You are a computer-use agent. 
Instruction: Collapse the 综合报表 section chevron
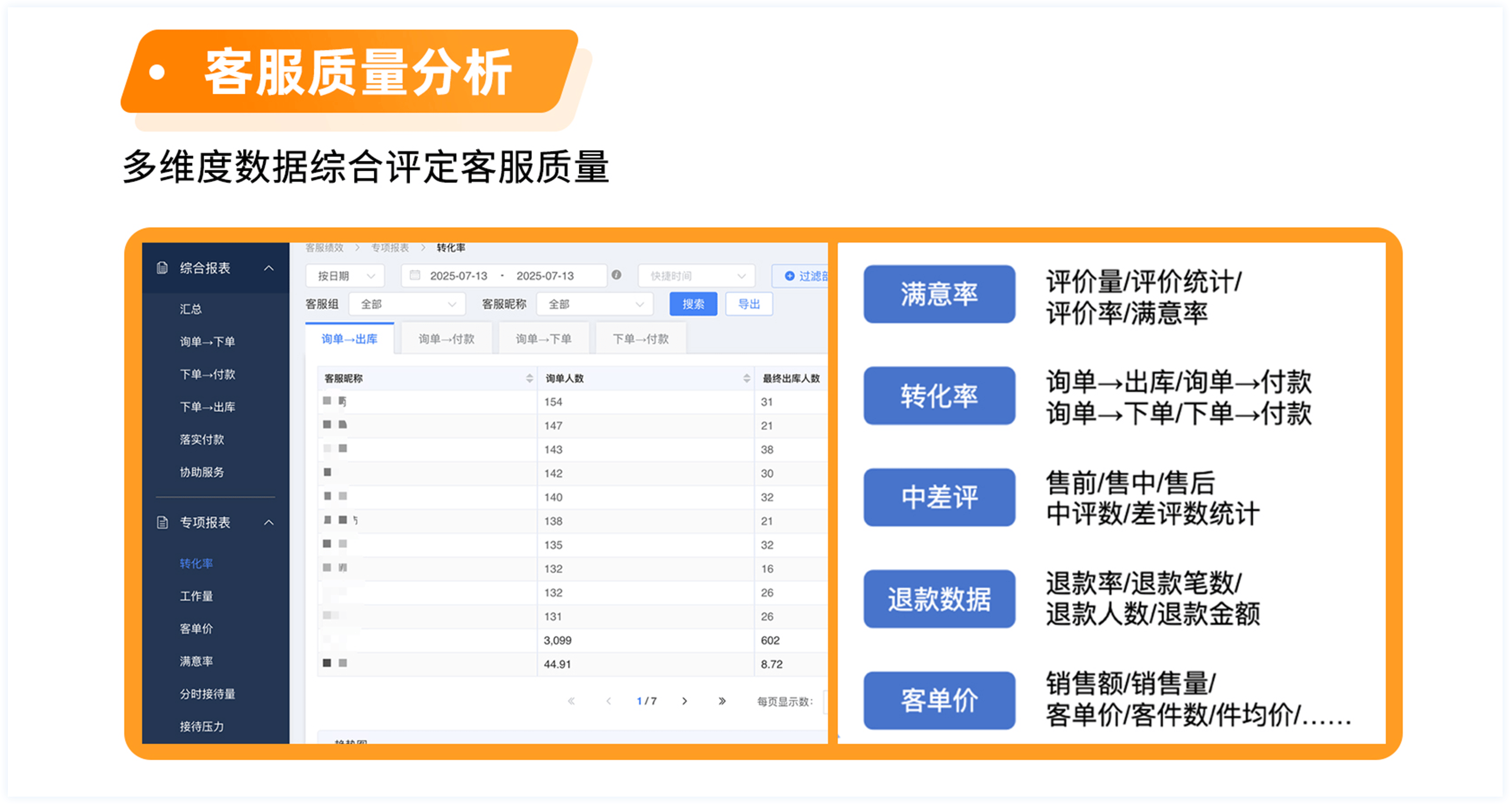tap(269, 268)
